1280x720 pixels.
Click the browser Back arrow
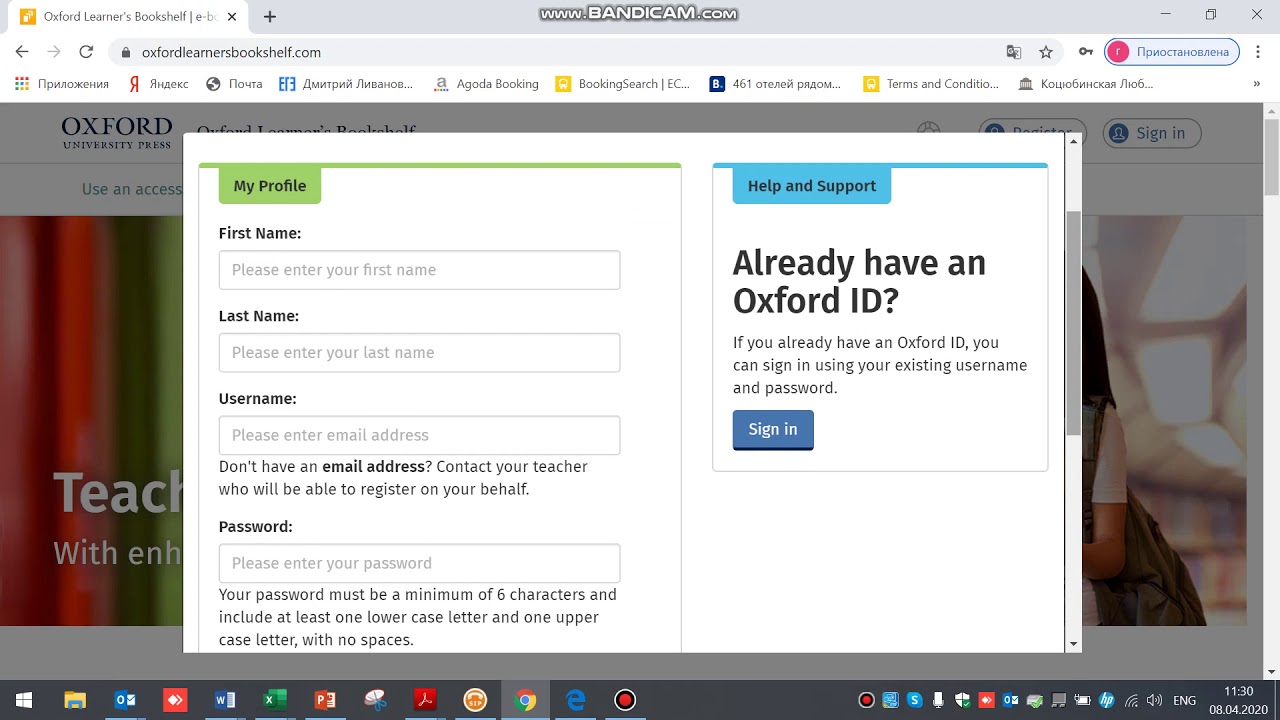point(22,52)
